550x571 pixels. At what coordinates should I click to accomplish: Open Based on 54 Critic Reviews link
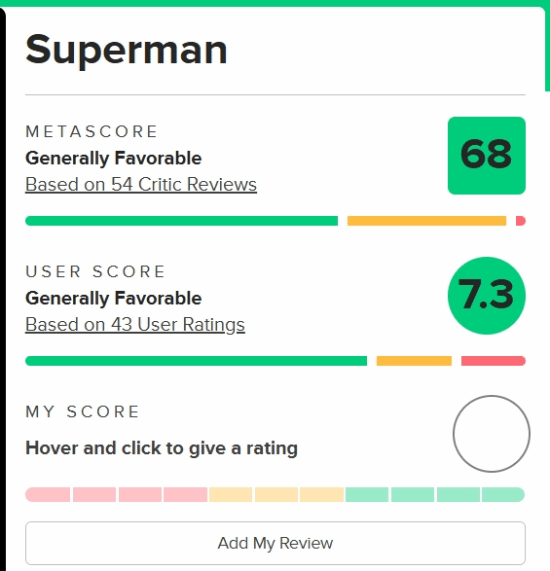pos(141,184)
